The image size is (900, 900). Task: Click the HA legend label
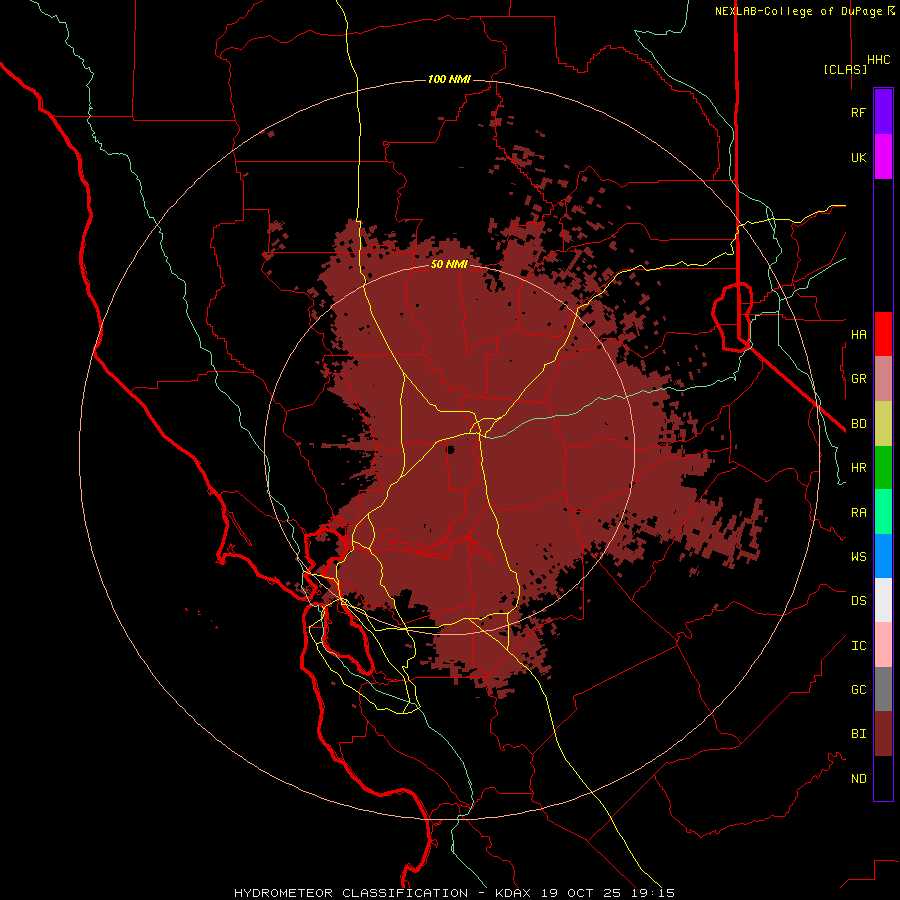(x=858, y=334)
